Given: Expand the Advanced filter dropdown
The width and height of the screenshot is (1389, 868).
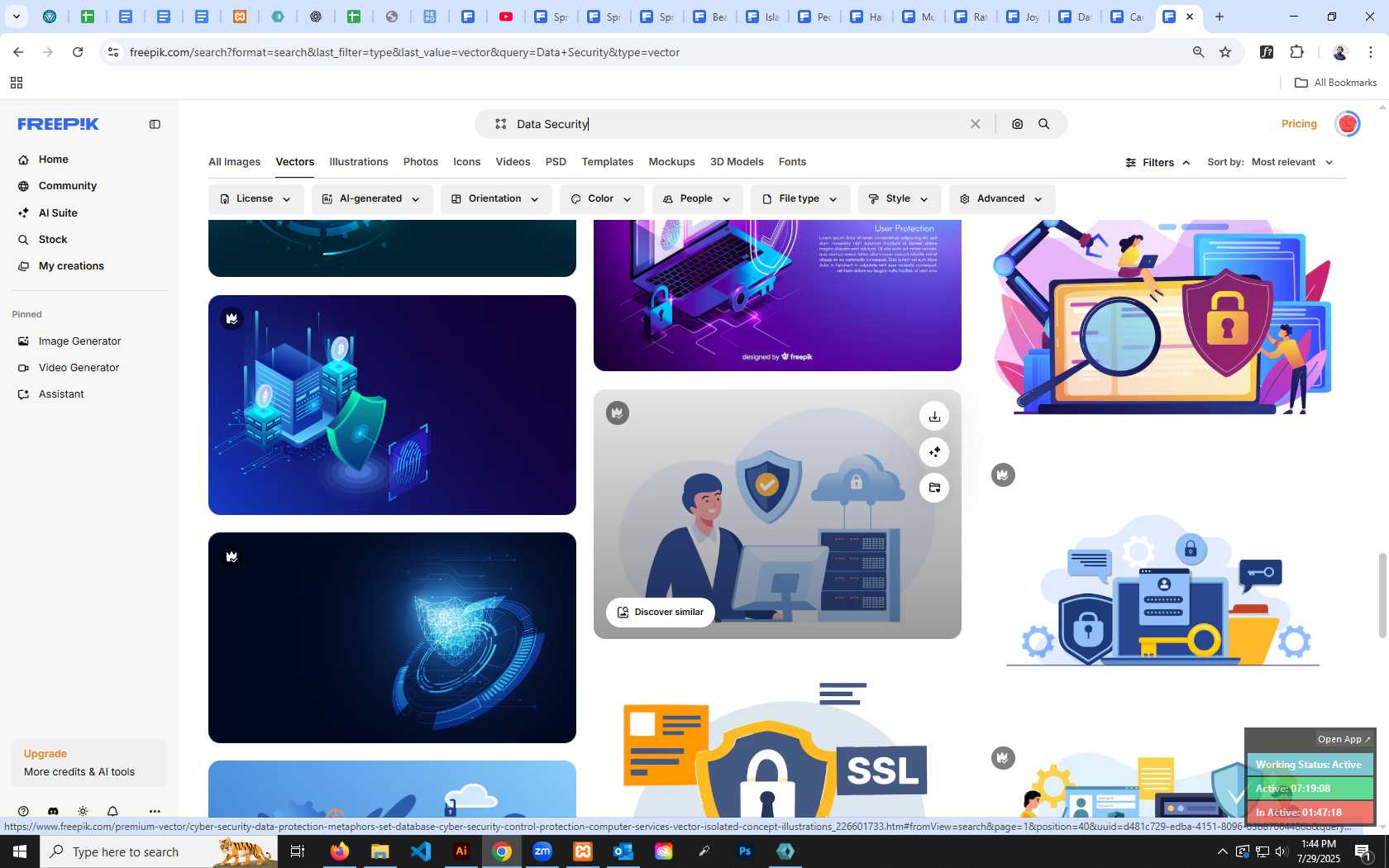Looking at the screenshot, I should (1002, 199).
